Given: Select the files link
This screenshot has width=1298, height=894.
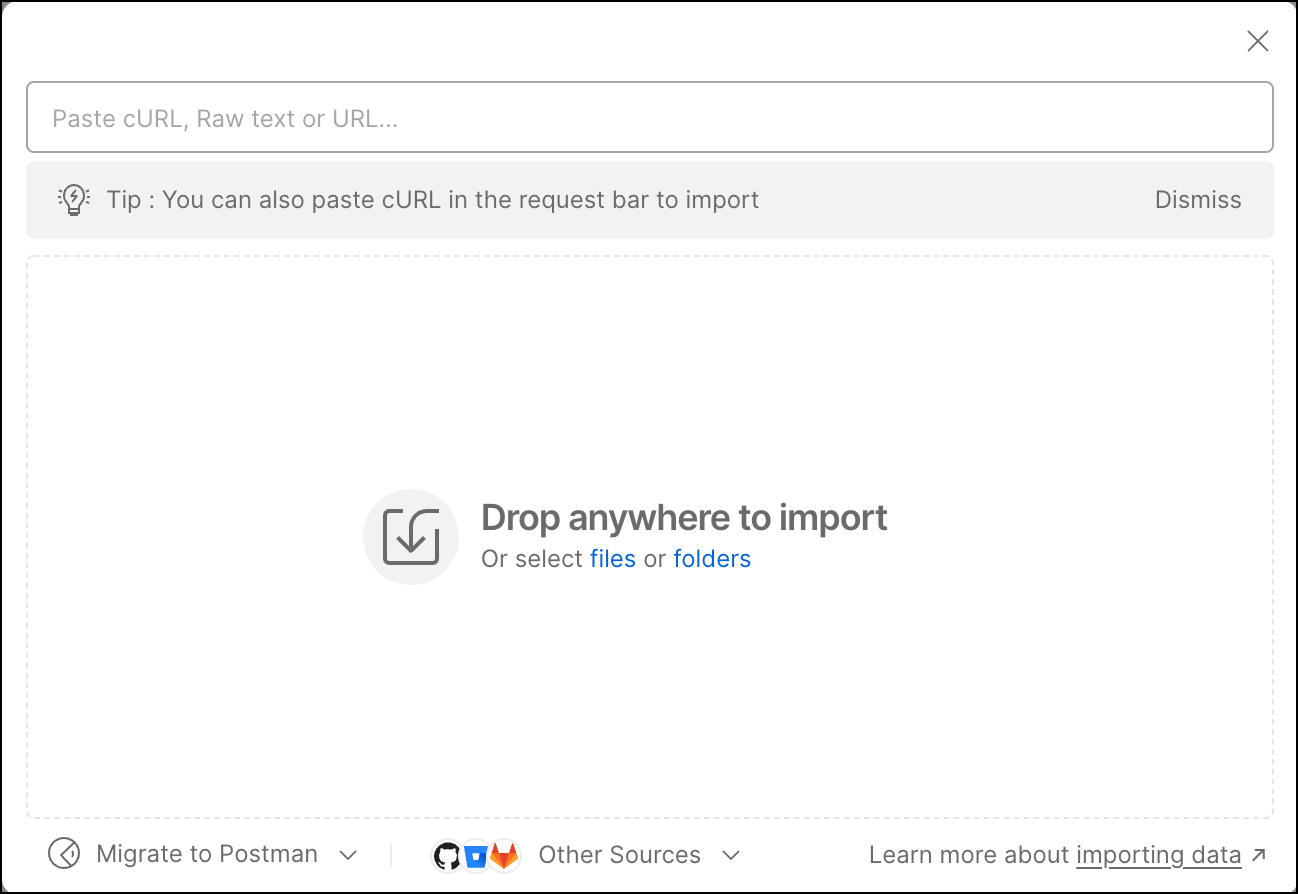Looking at the screenshot, I should tap(613, 559).
